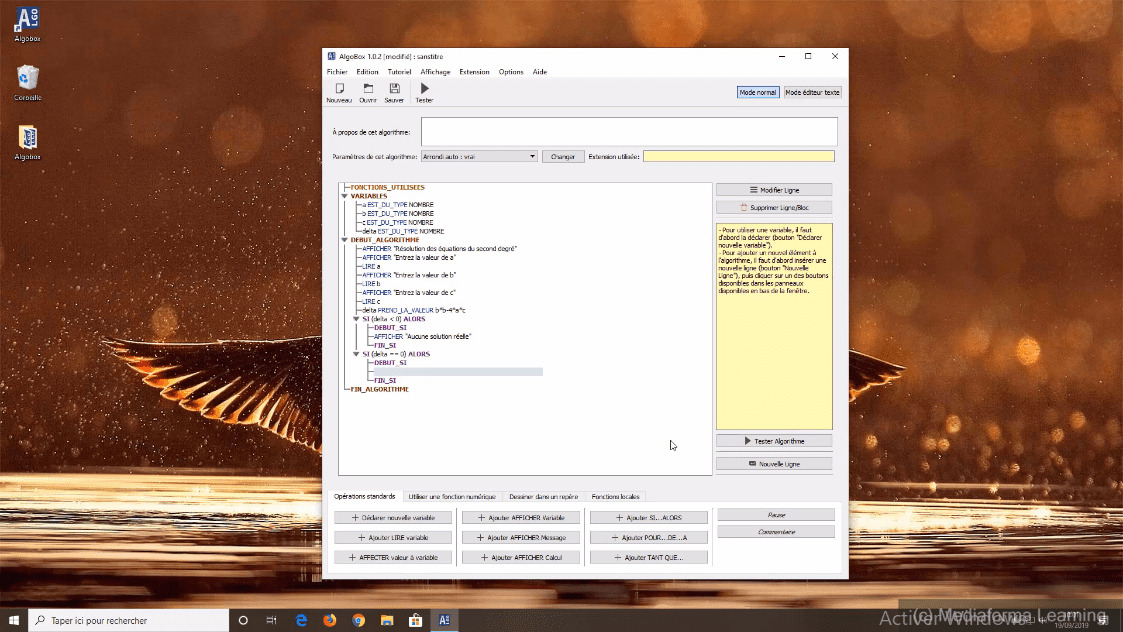
Task: Click the À propos de cet algorithme field
Action: pyautogui.click(x=628, y=131)
